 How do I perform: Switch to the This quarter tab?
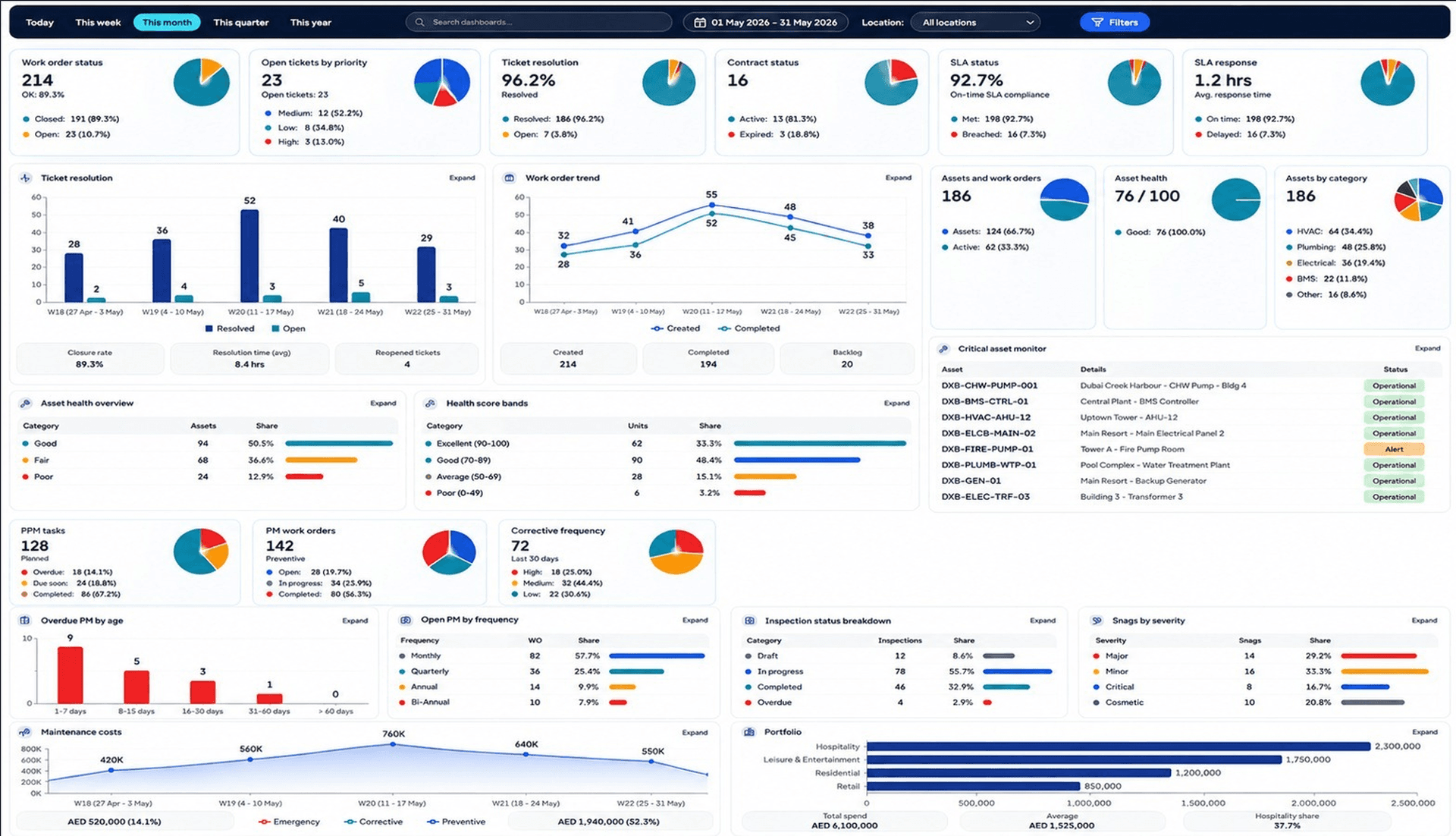coord(241,23)
